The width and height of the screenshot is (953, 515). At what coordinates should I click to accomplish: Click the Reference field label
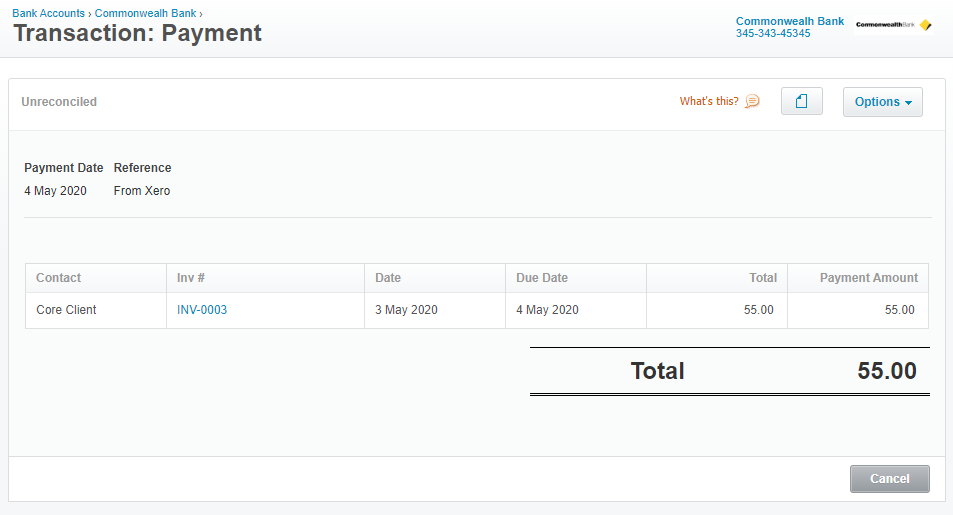[142, 168]
